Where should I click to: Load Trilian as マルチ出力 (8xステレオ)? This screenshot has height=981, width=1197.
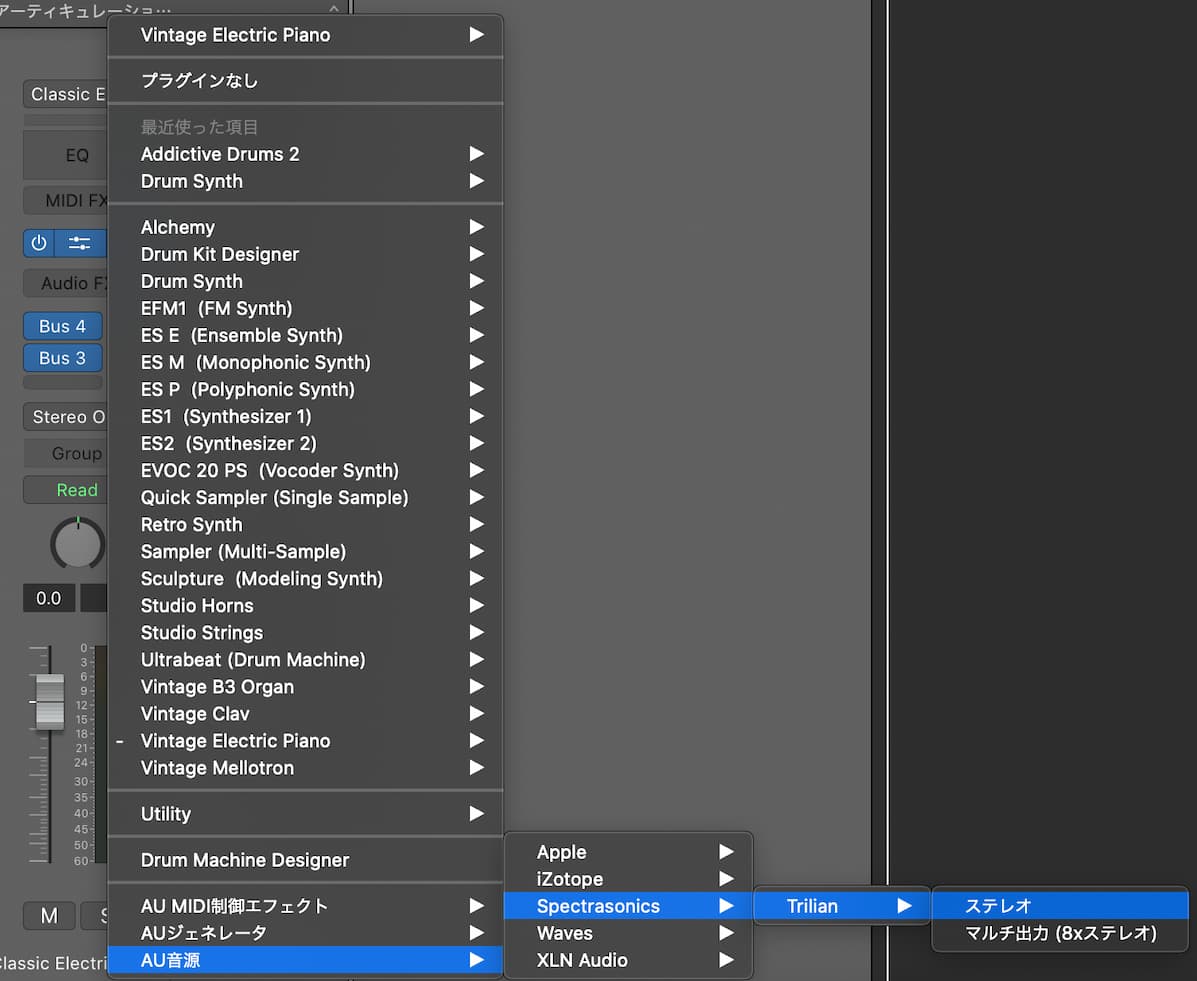tap(1060, 934)
